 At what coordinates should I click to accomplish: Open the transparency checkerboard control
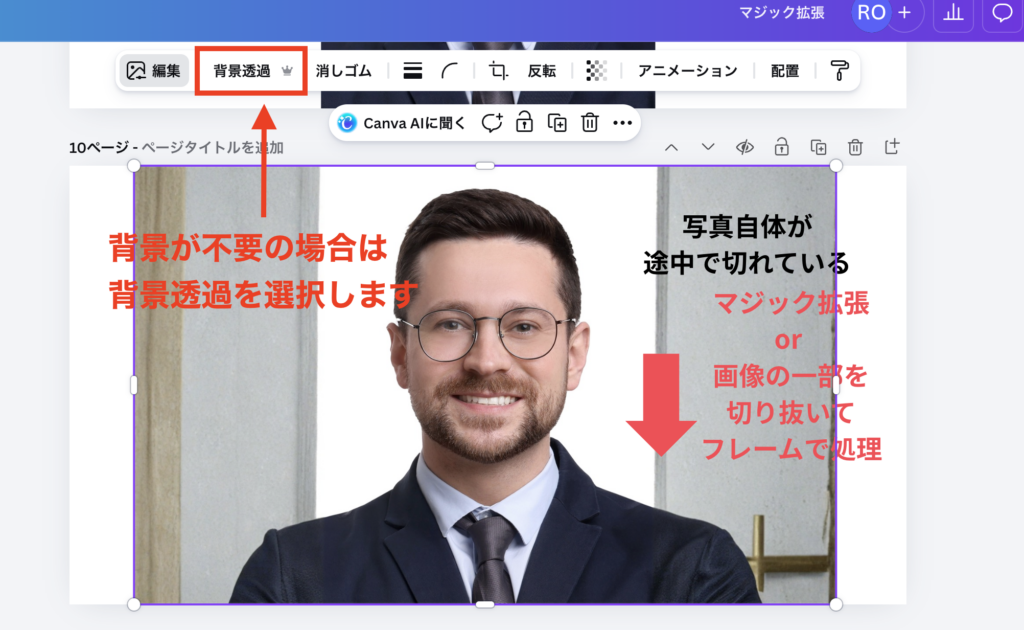coord(596,71)
